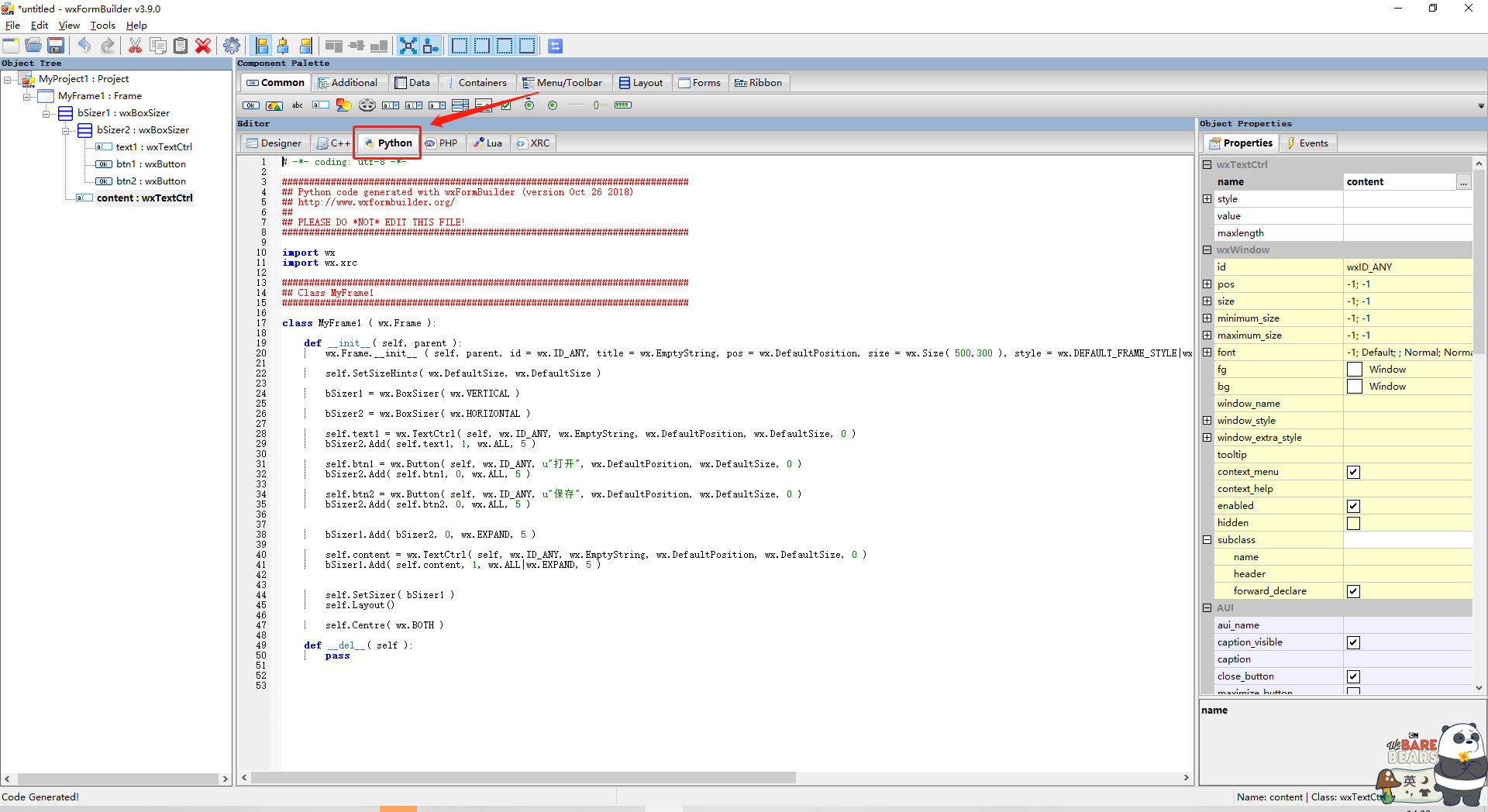The width and height of the screenshot is (1488, 812).
Task: Click the Undo arrow icon
Action: pos(84,46)
